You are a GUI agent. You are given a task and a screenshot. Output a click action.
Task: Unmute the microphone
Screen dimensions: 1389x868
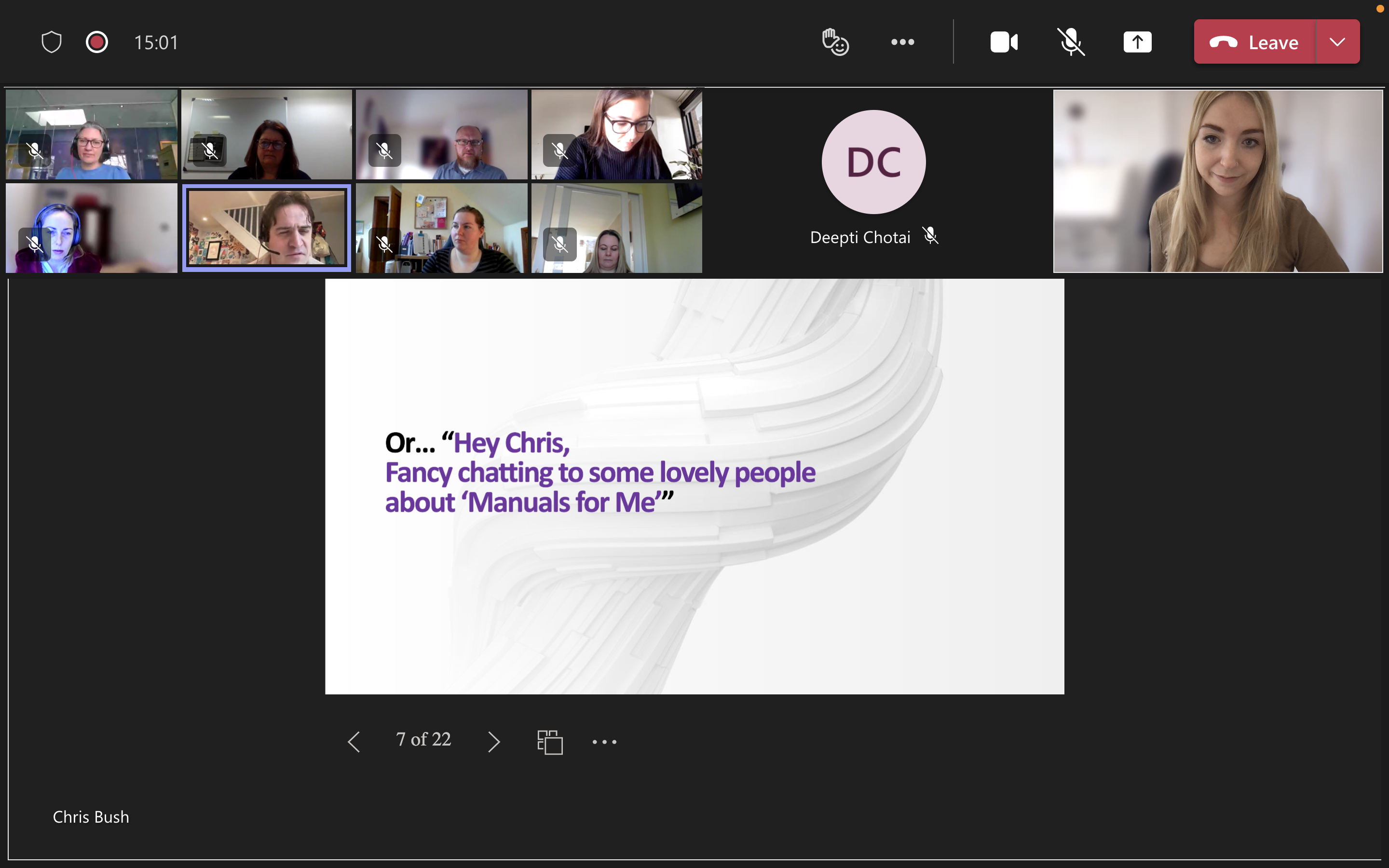[x=1071, y=42]
